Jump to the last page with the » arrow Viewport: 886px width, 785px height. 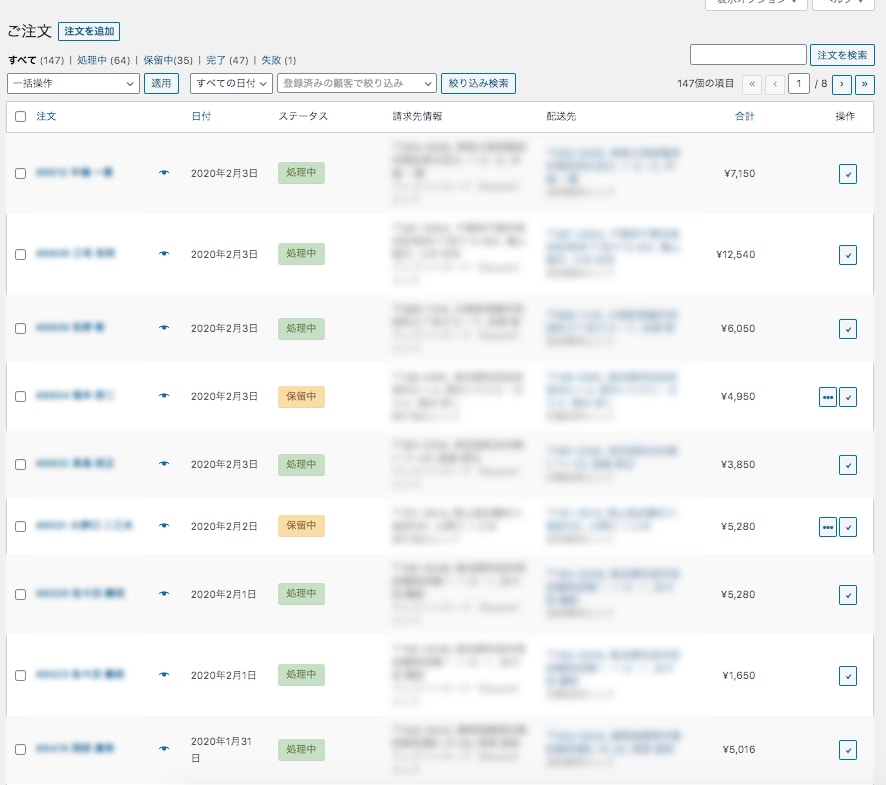pos(865,84)
